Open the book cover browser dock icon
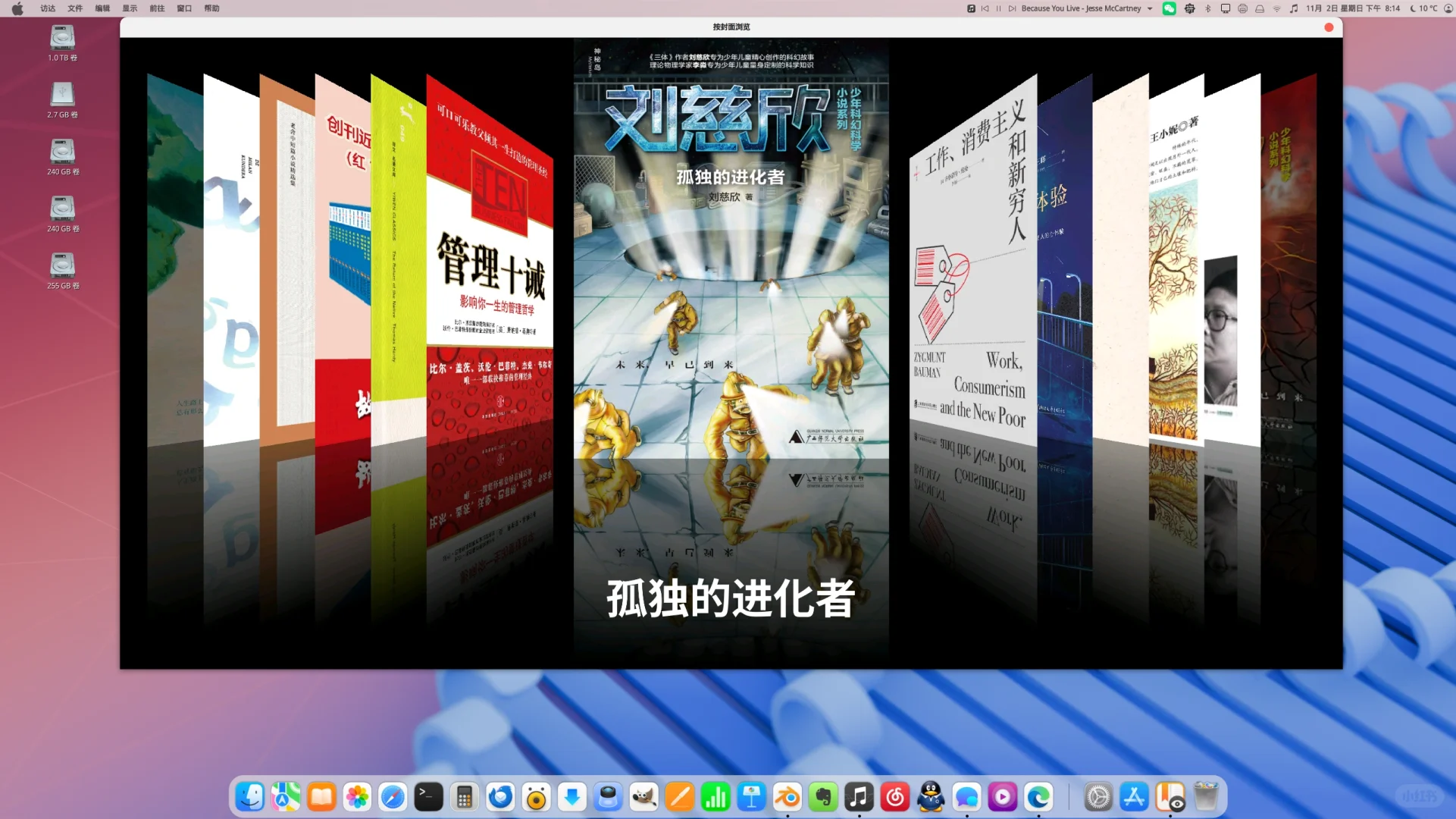 tap(1170, 797)
